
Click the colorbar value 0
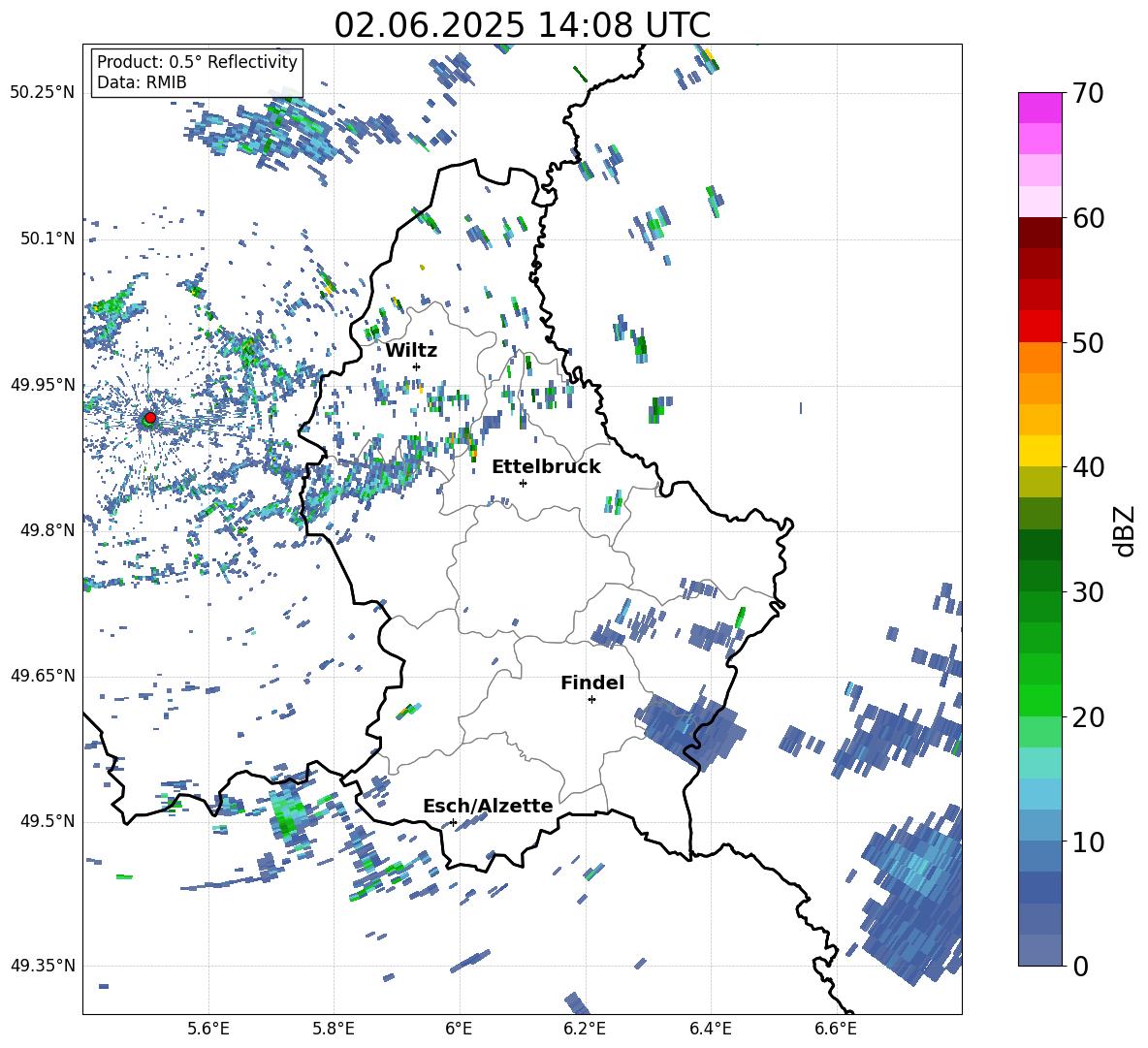point(1080,966)
